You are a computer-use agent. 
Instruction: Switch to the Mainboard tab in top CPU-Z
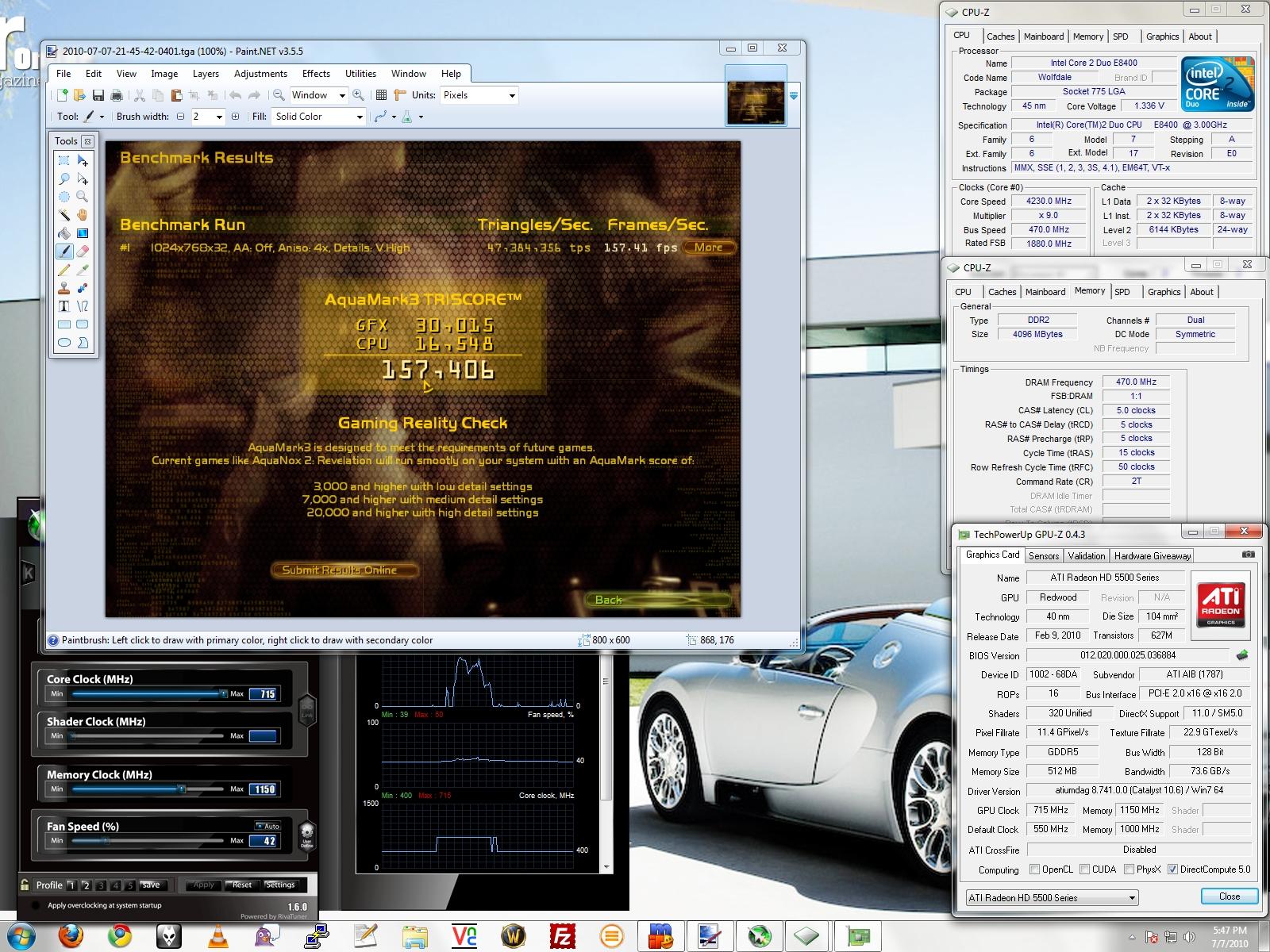[1043, 36]
